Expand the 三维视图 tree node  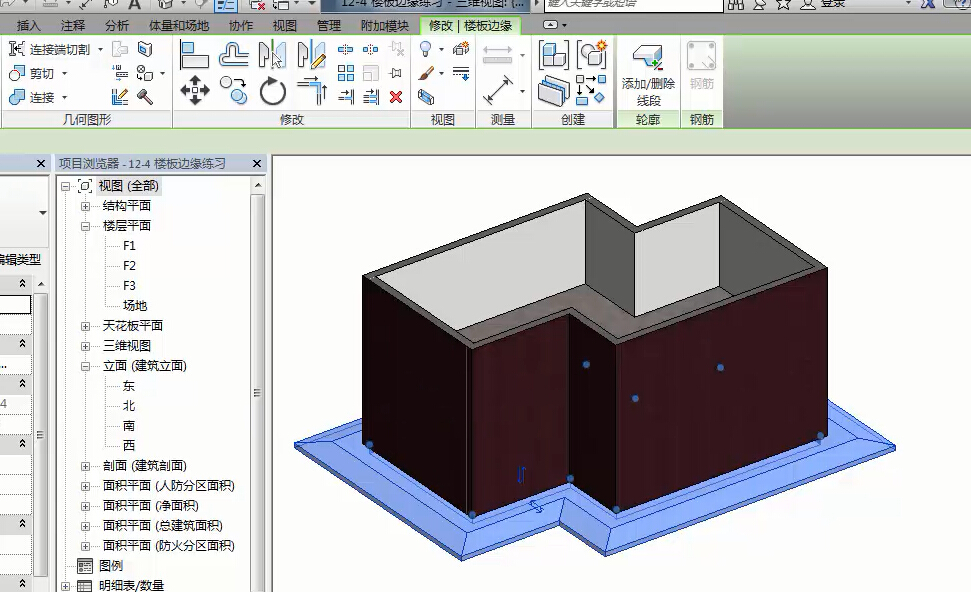(x=86, y=346)
